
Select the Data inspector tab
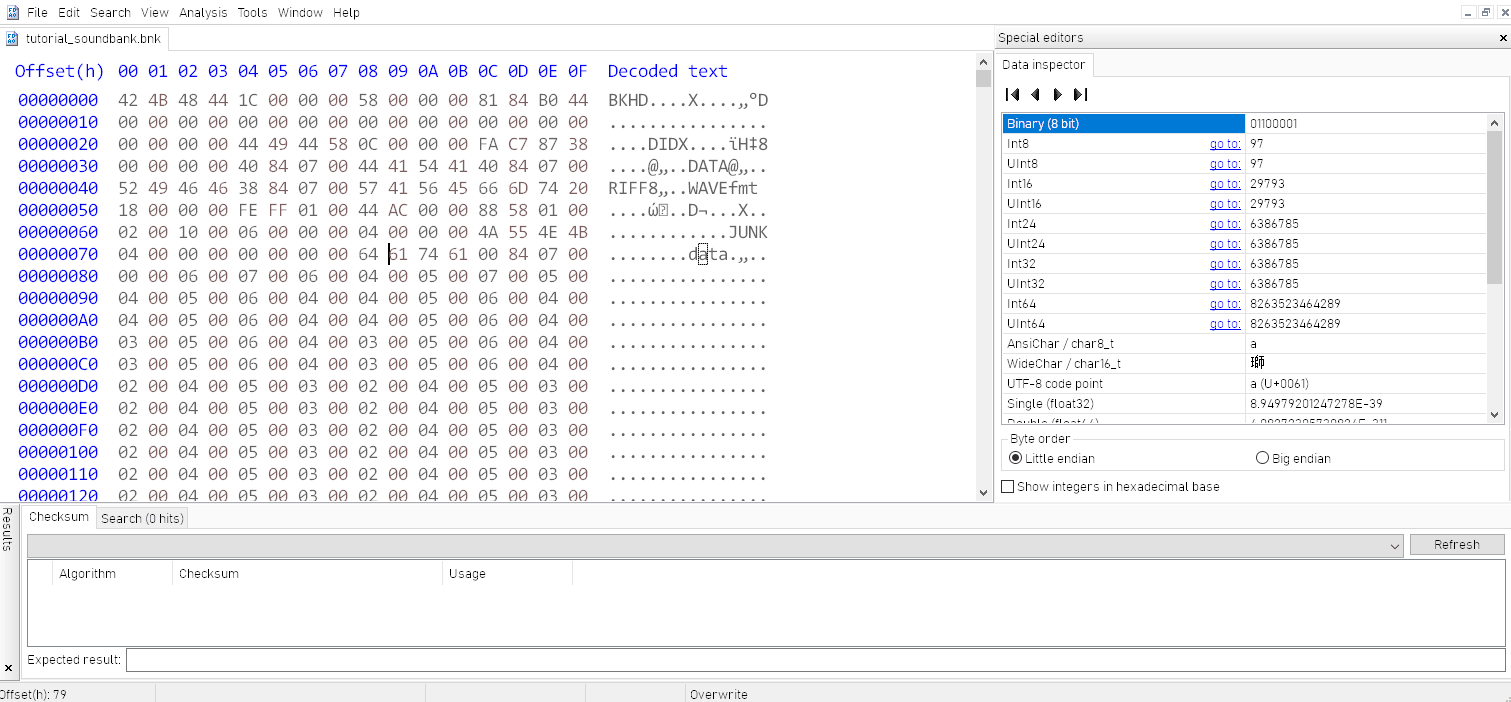pyautogui.click(x=1043, y=63)
